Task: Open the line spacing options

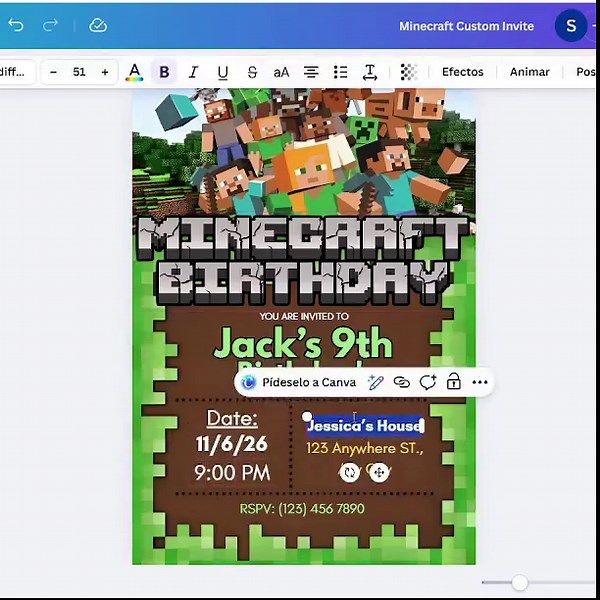Action: (x=370, y=72)
